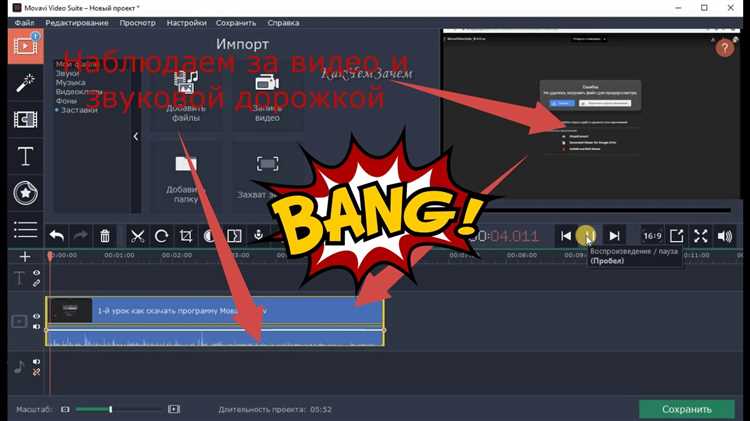Click the Захват экрана button

pos(267,178)
